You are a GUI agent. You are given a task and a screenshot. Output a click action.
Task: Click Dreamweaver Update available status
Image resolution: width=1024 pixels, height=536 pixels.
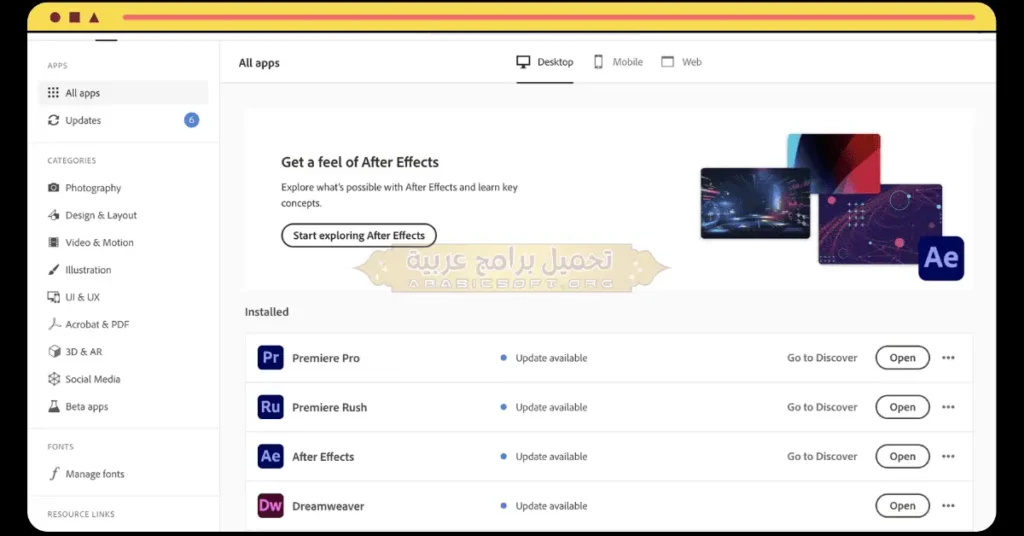click(544, 506)
